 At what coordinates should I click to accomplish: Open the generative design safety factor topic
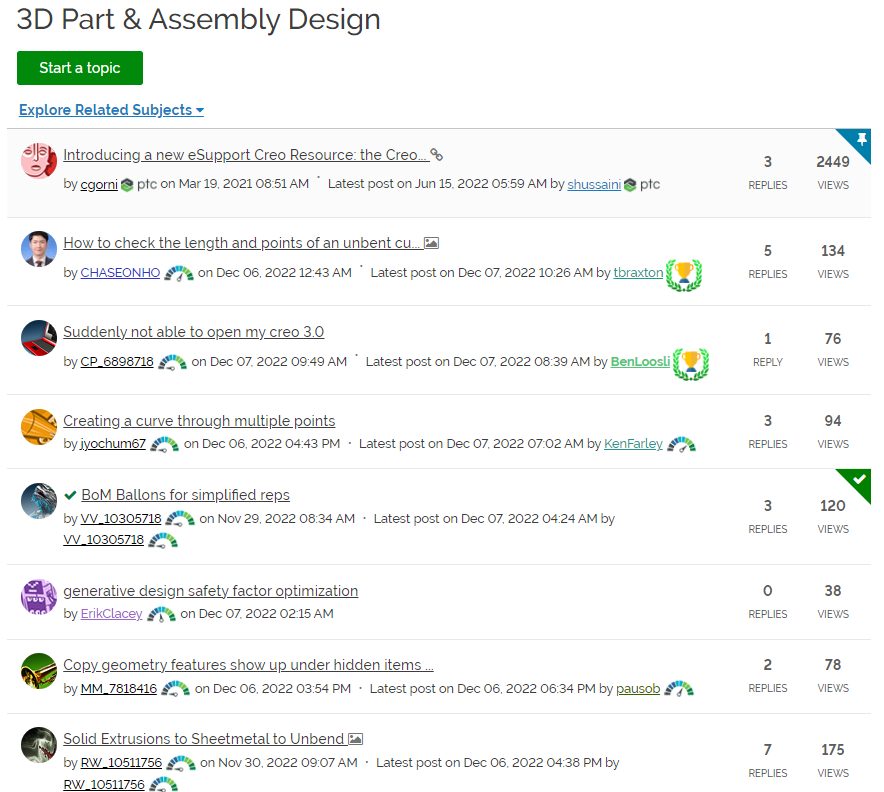(210, 591)
